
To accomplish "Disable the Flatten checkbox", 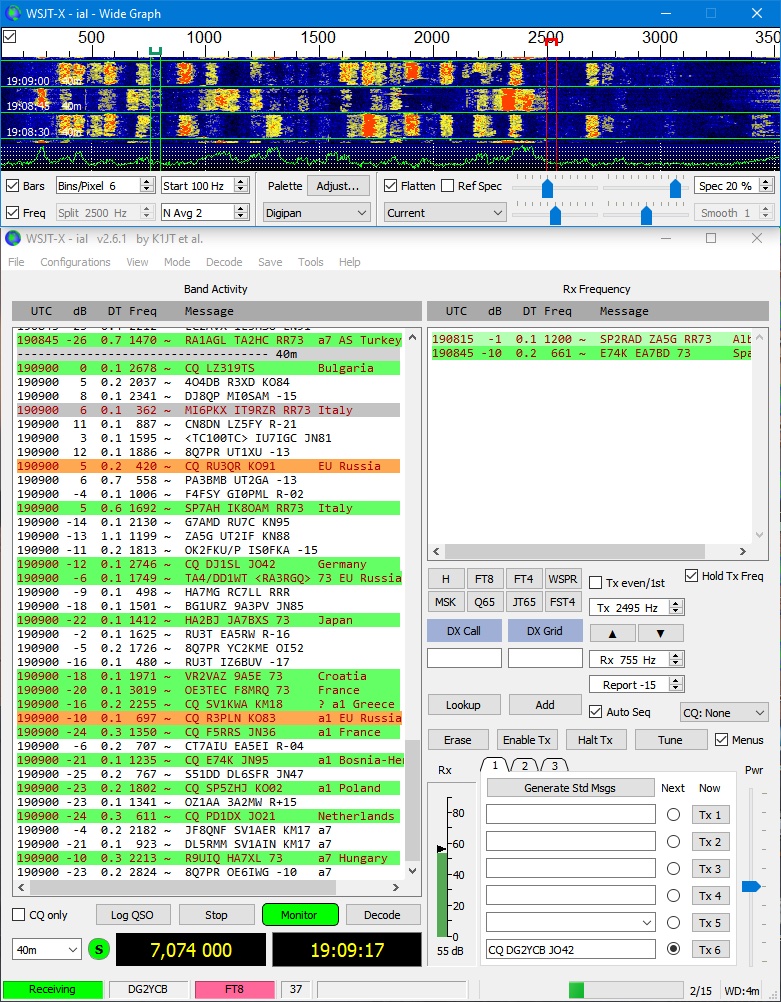I will point(390,186).
